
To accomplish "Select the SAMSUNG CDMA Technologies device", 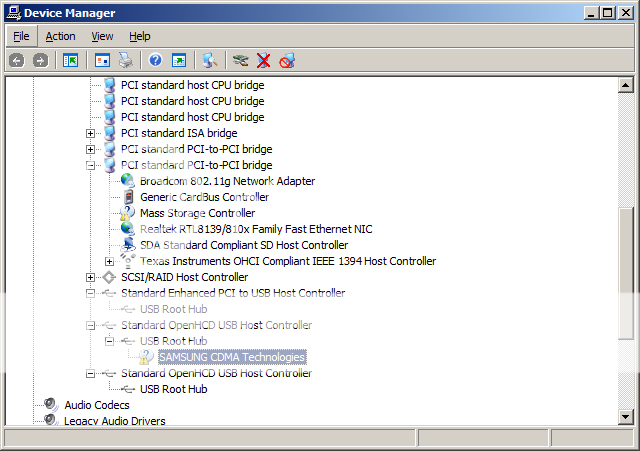I will pos(231,357).
